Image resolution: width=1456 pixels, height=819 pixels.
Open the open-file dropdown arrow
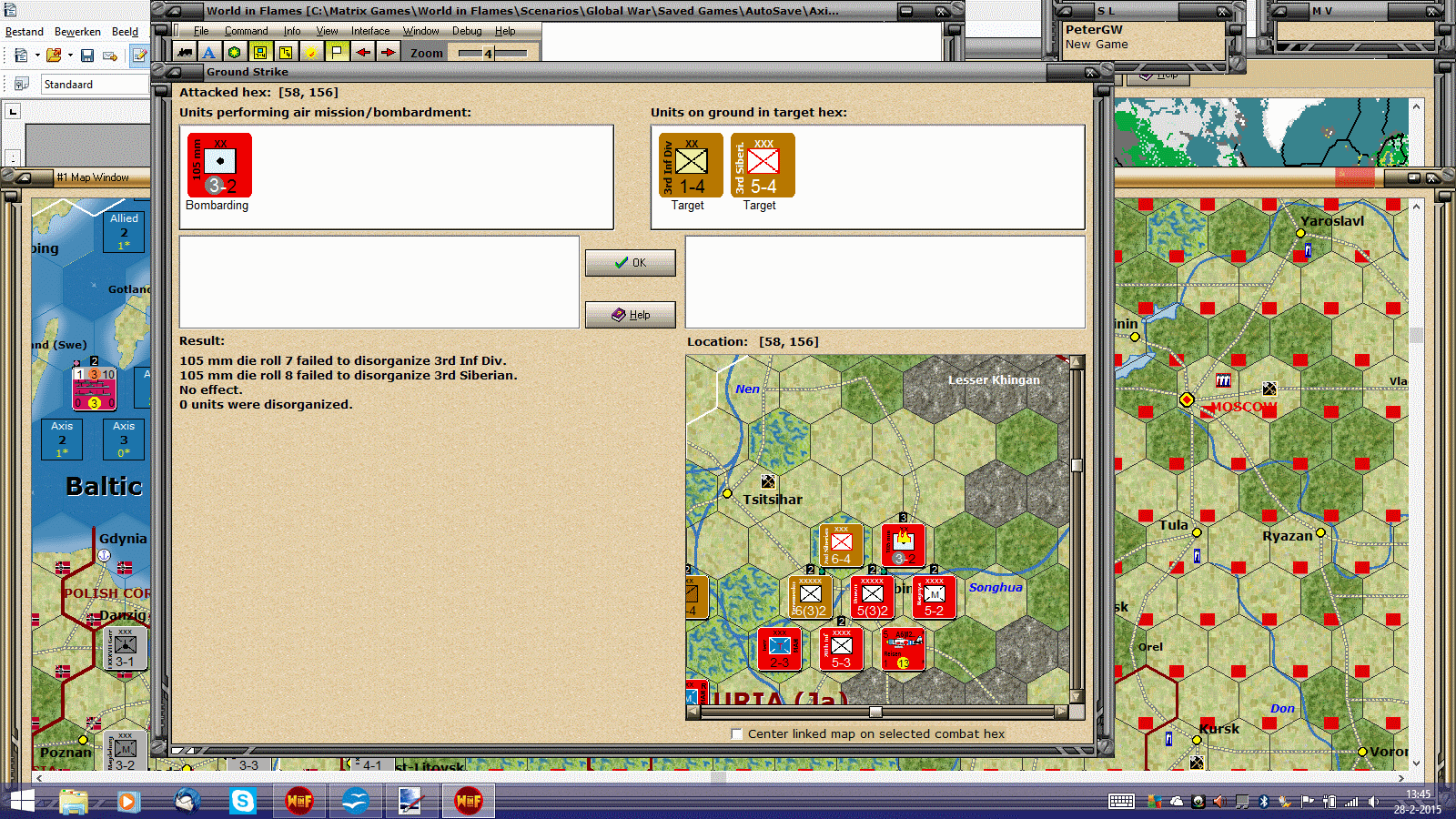pos(70,56)
